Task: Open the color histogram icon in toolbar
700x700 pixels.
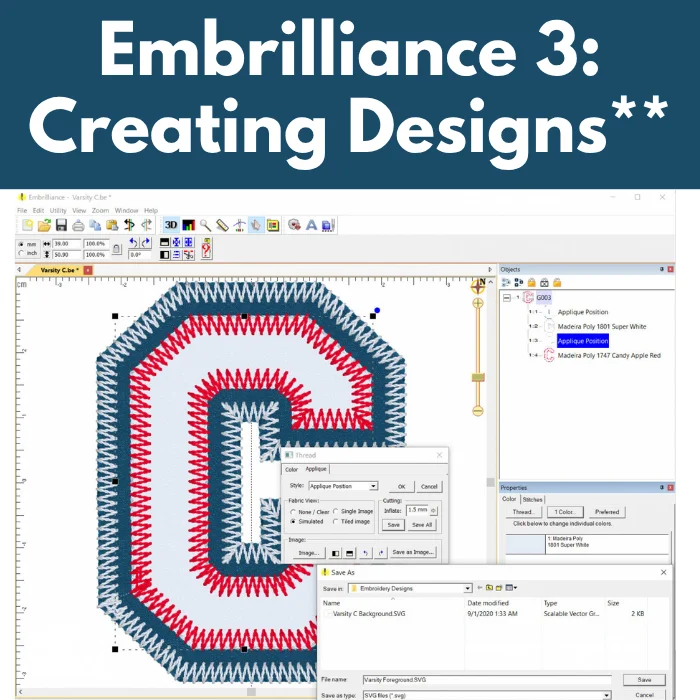Action: pyautogui.click(x=188, y=225)
